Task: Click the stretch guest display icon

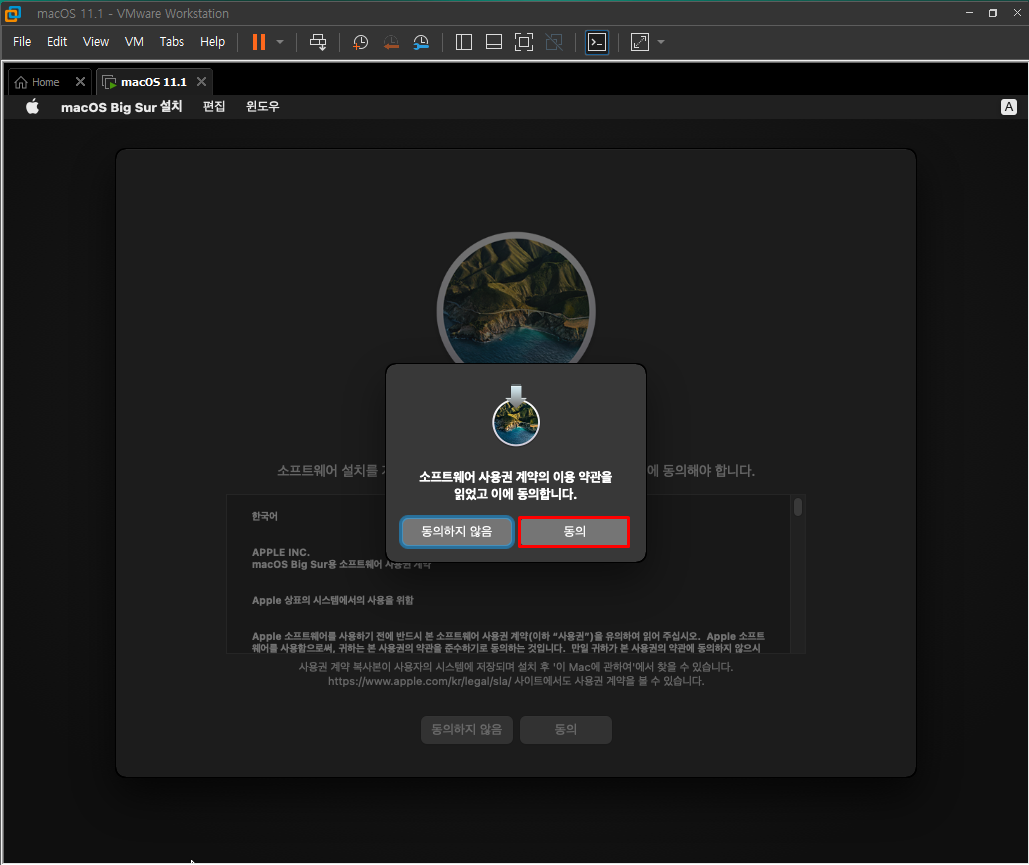Action: [x=640, y=42]
